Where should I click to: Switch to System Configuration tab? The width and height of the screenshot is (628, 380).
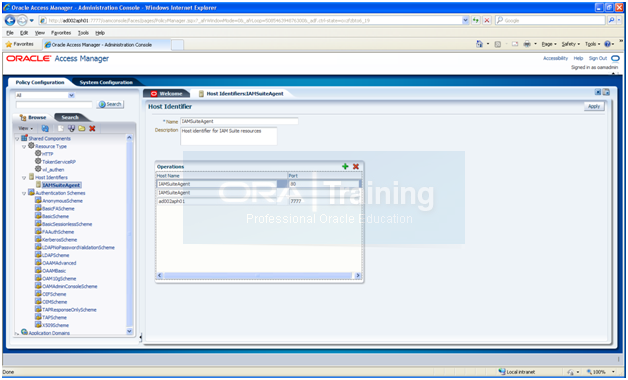[106, 82]
